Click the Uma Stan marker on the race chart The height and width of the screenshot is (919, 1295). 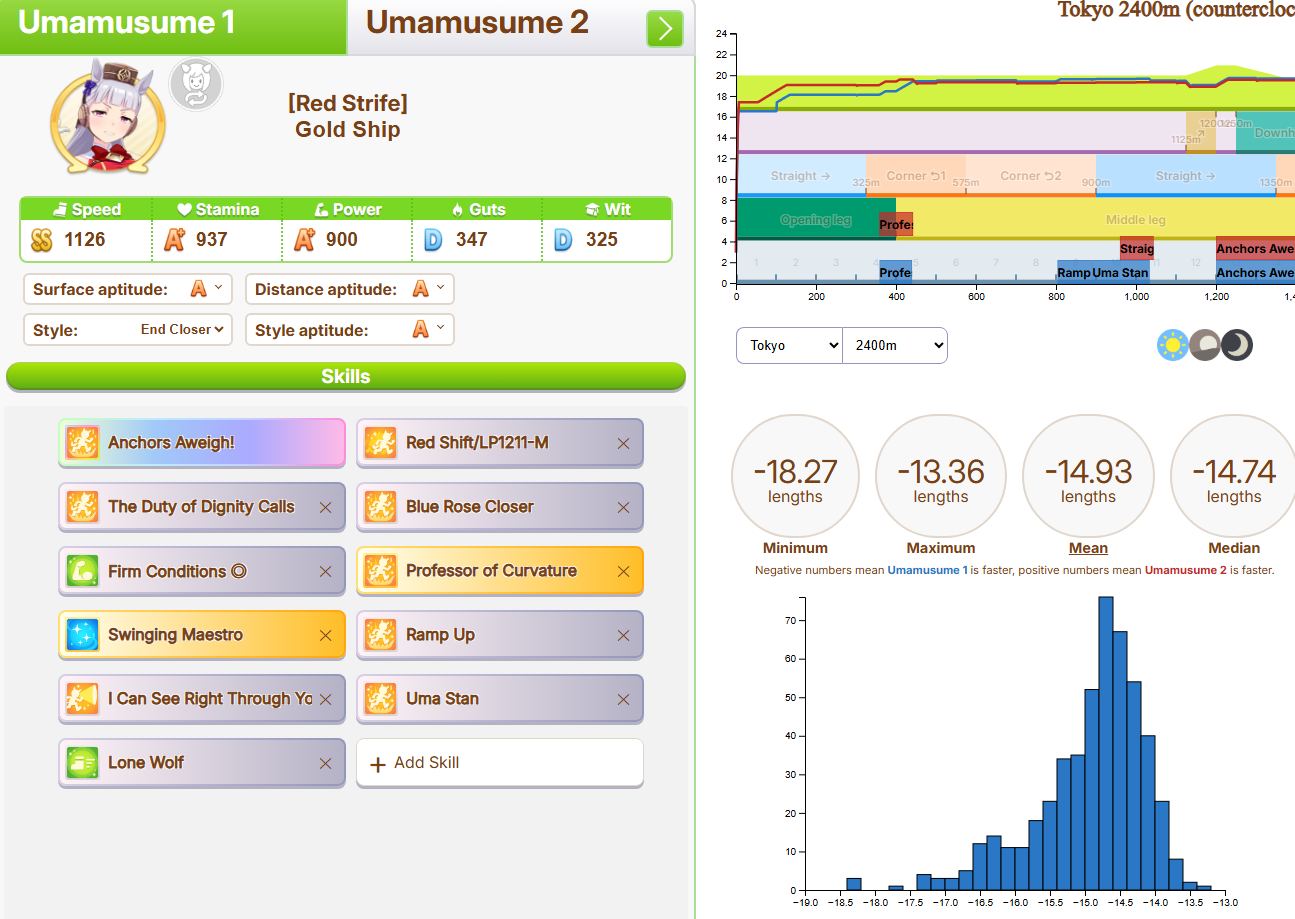point(1121,272)
